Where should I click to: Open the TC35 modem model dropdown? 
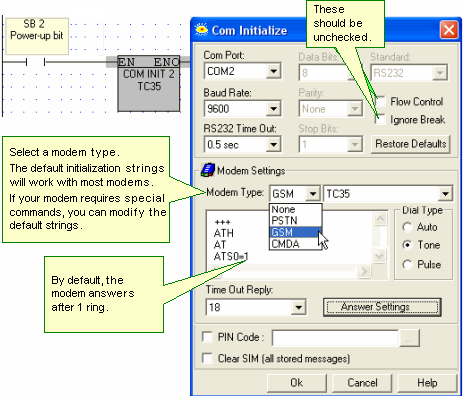tap(445, 194)
